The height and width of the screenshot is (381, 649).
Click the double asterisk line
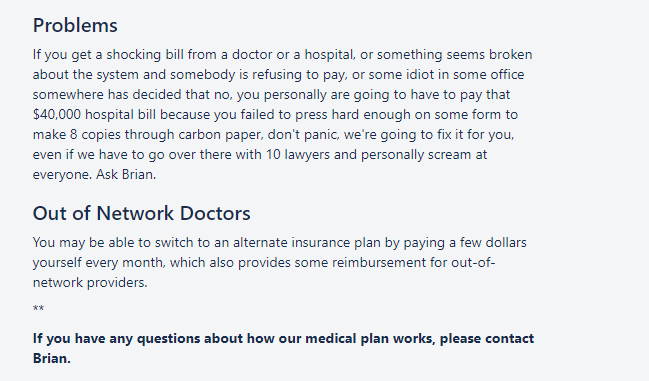pos(38,309)
